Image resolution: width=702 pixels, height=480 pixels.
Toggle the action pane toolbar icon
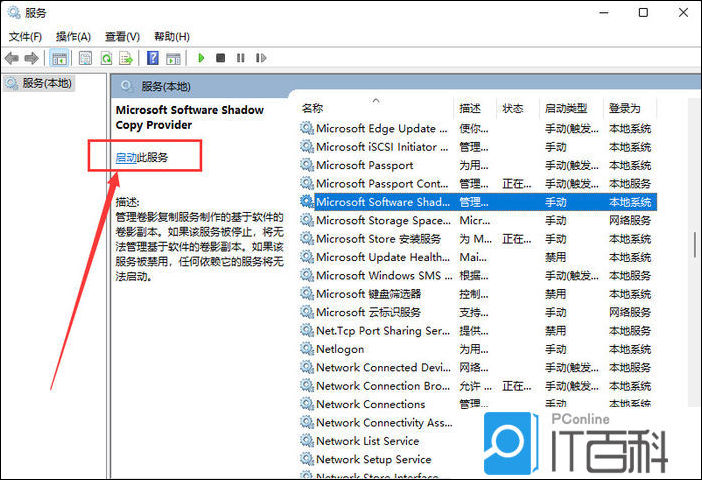[x=173, y=58]
